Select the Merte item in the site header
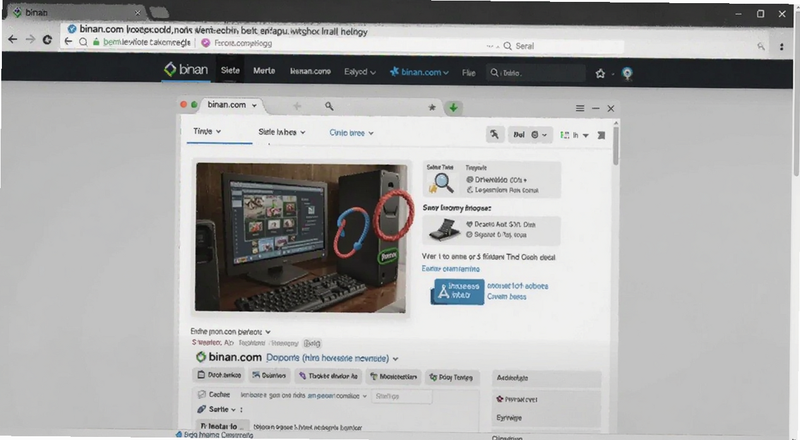Screen dimensions: 800x440 point(264,71)
